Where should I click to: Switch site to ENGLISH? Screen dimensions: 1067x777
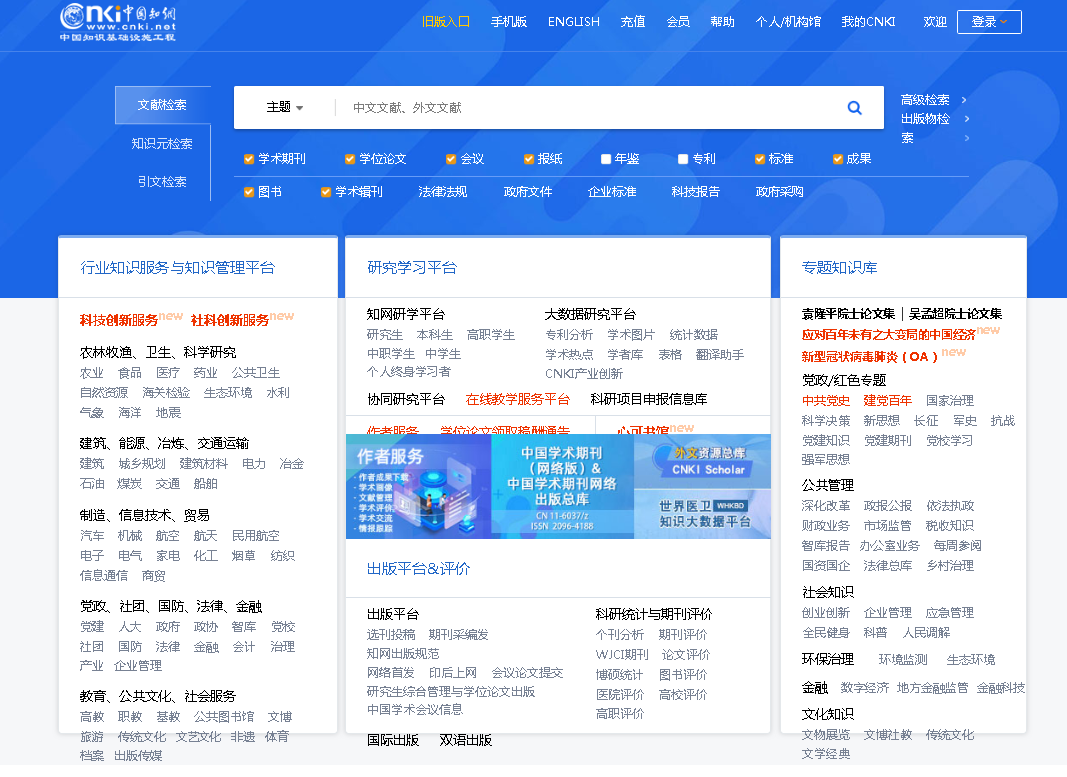coord(574,22)
